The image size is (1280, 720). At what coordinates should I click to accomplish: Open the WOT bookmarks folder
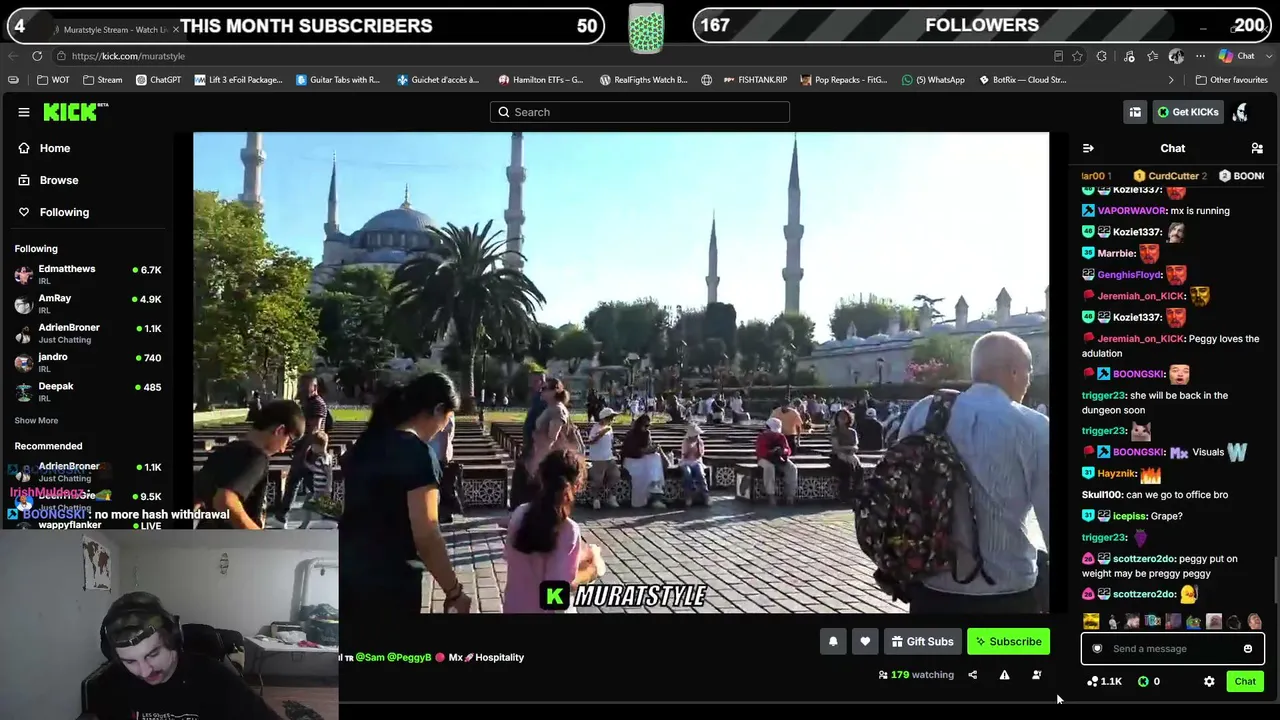[x=53, y=80]
